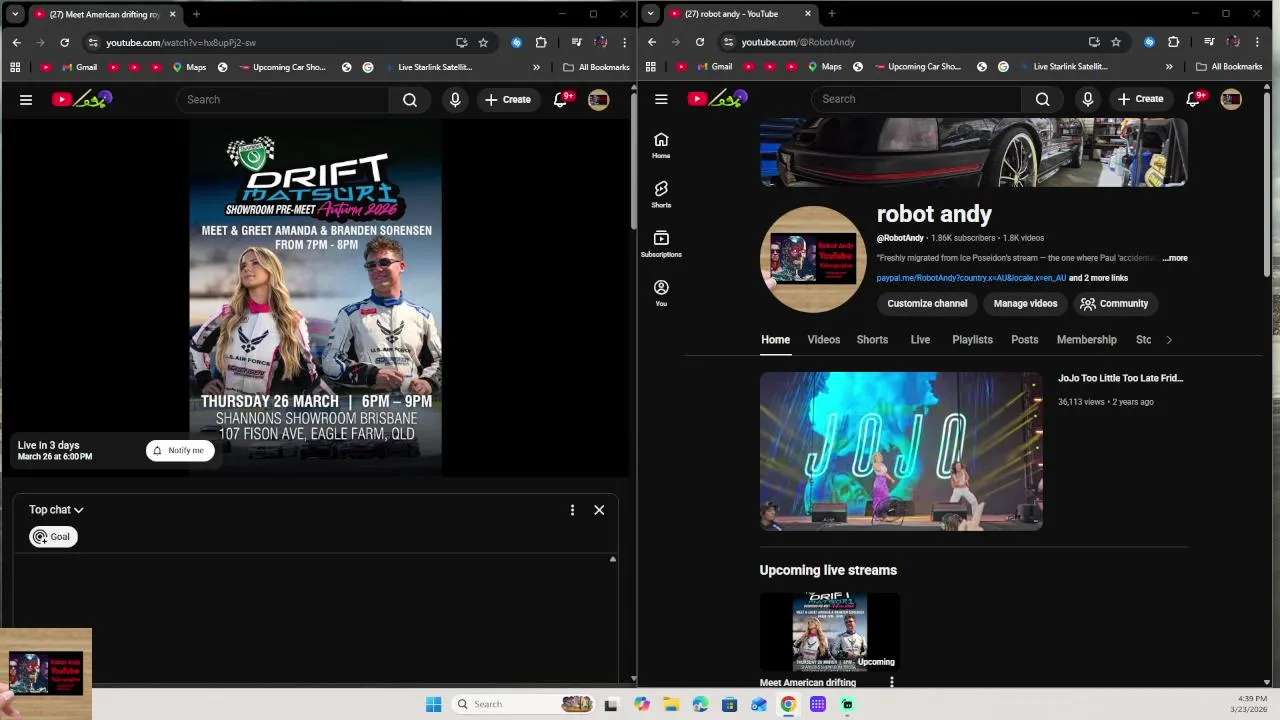Open media controls icon in left Chrome window

point(577,42)
